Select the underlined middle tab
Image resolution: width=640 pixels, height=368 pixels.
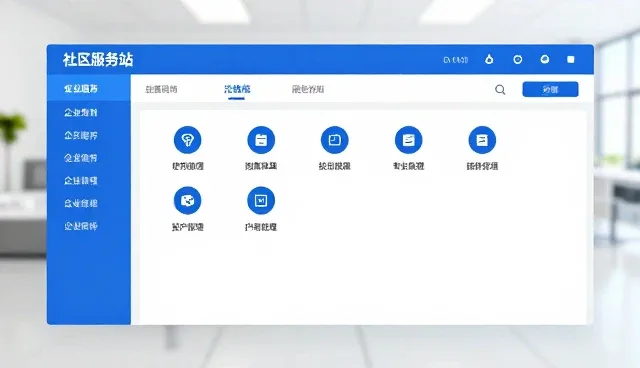tap(237, 89)
